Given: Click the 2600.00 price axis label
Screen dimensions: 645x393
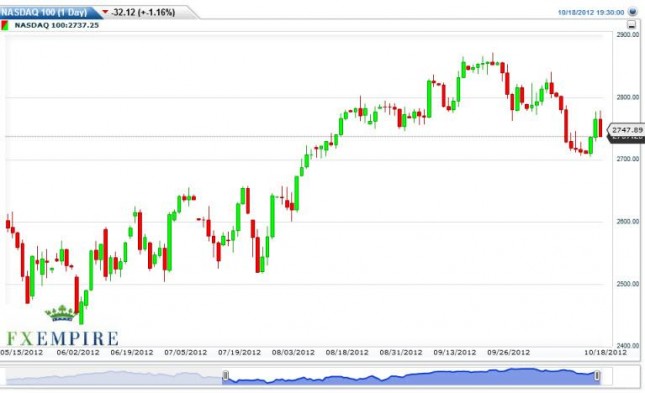Looking at the screenshot, I should (628, 221).
